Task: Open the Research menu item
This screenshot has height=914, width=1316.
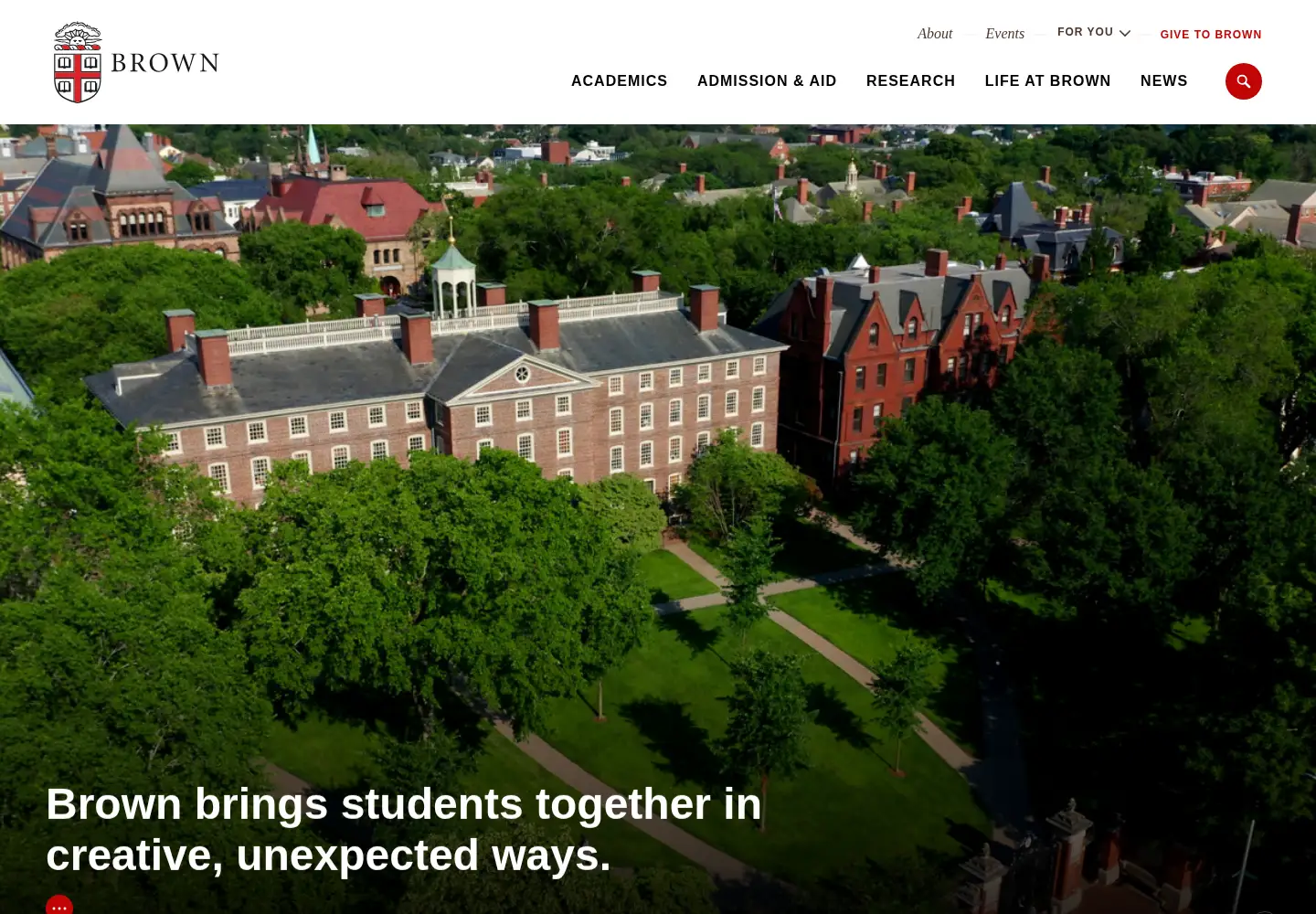Action: tap(910, 81)
